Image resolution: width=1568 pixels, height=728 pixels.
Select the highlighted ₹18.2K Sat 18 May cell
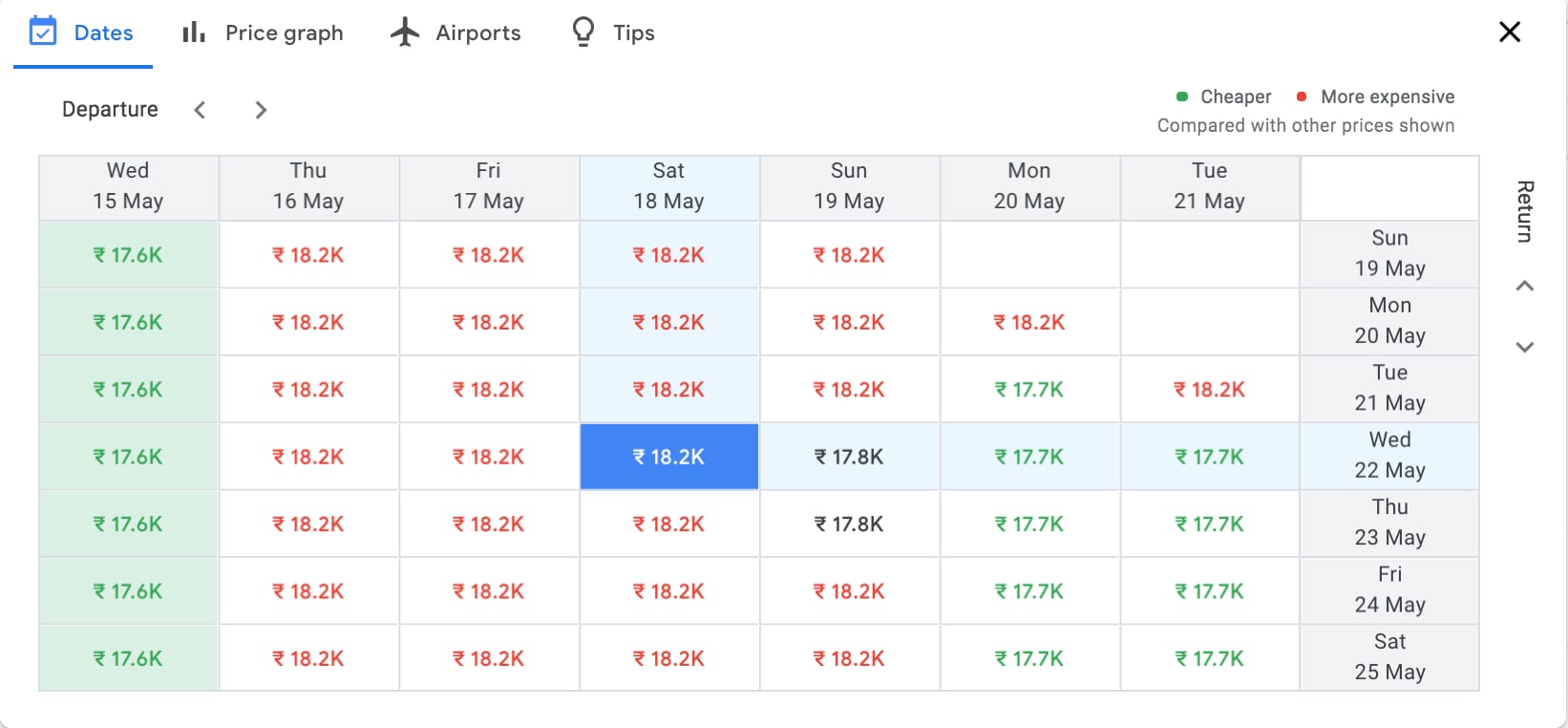(668, 457)
